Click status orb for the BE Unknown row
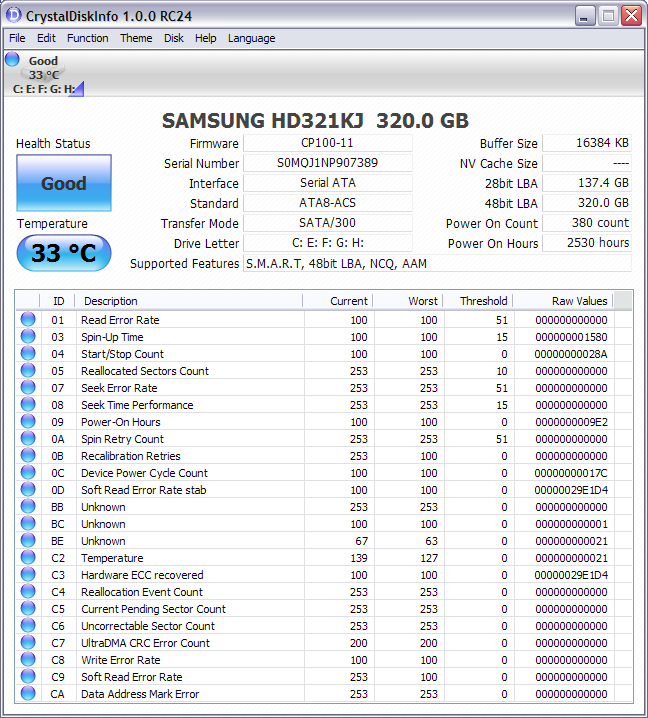 pyautogui.click(x=28, y=540)
